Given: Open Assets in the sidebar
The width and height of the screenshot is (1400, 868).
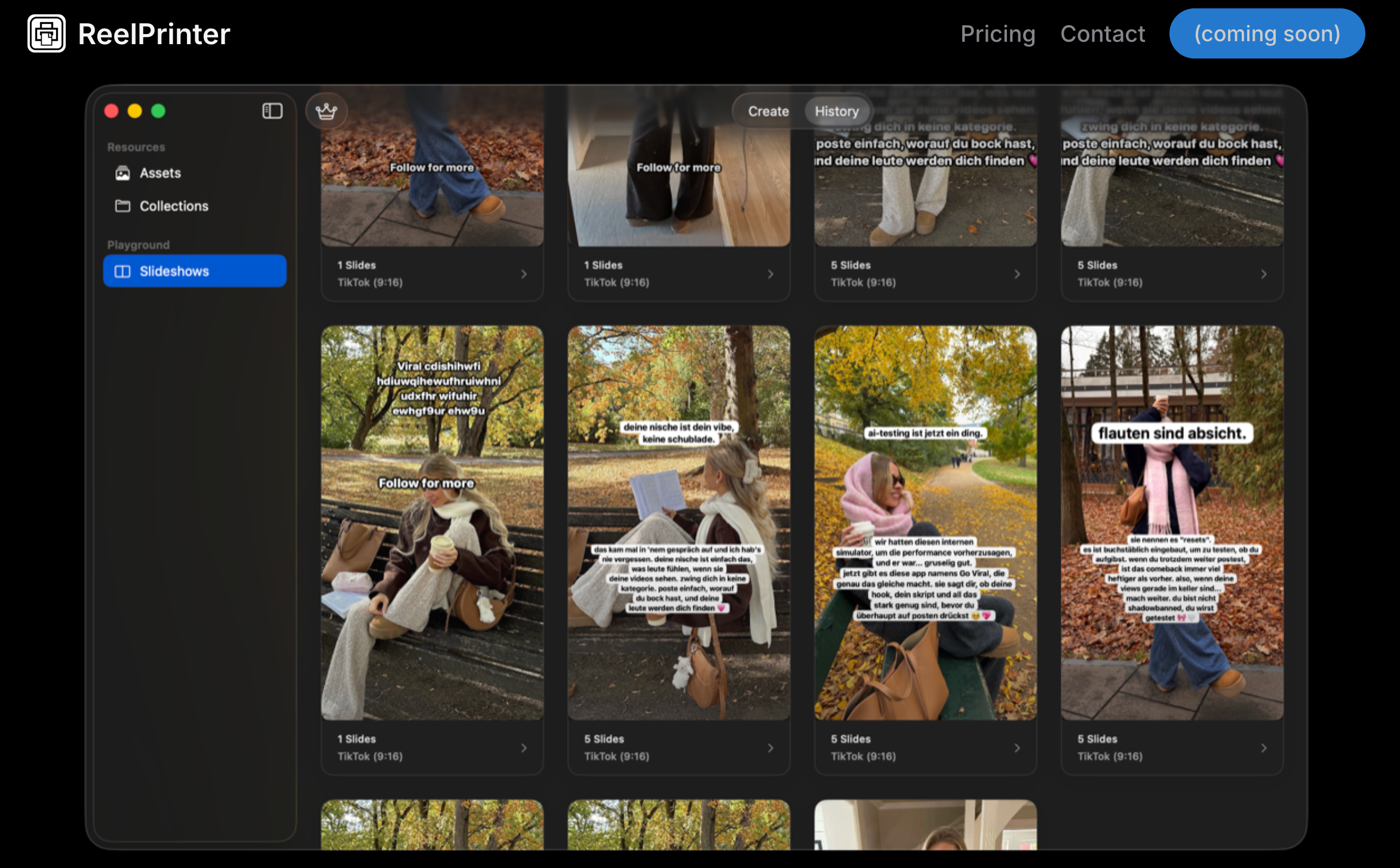Looking at the screenshot, I should coord(160,173).
